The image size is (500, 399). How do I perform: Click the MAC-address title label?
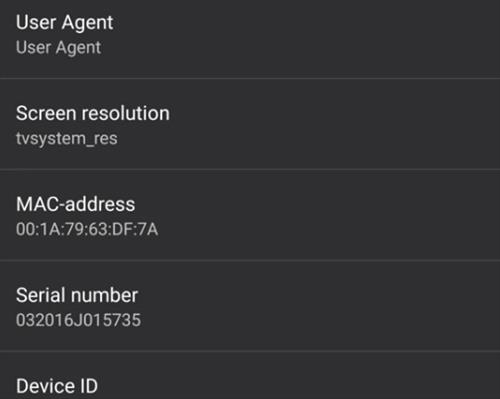pyautogui.click(x=76, y=204)
